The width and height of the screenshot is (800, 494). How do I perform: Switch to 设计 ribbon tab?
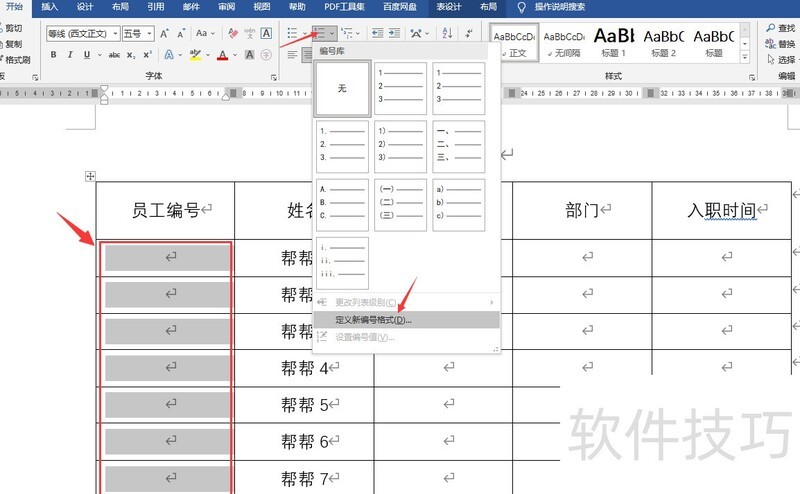[x=85, y=7]
